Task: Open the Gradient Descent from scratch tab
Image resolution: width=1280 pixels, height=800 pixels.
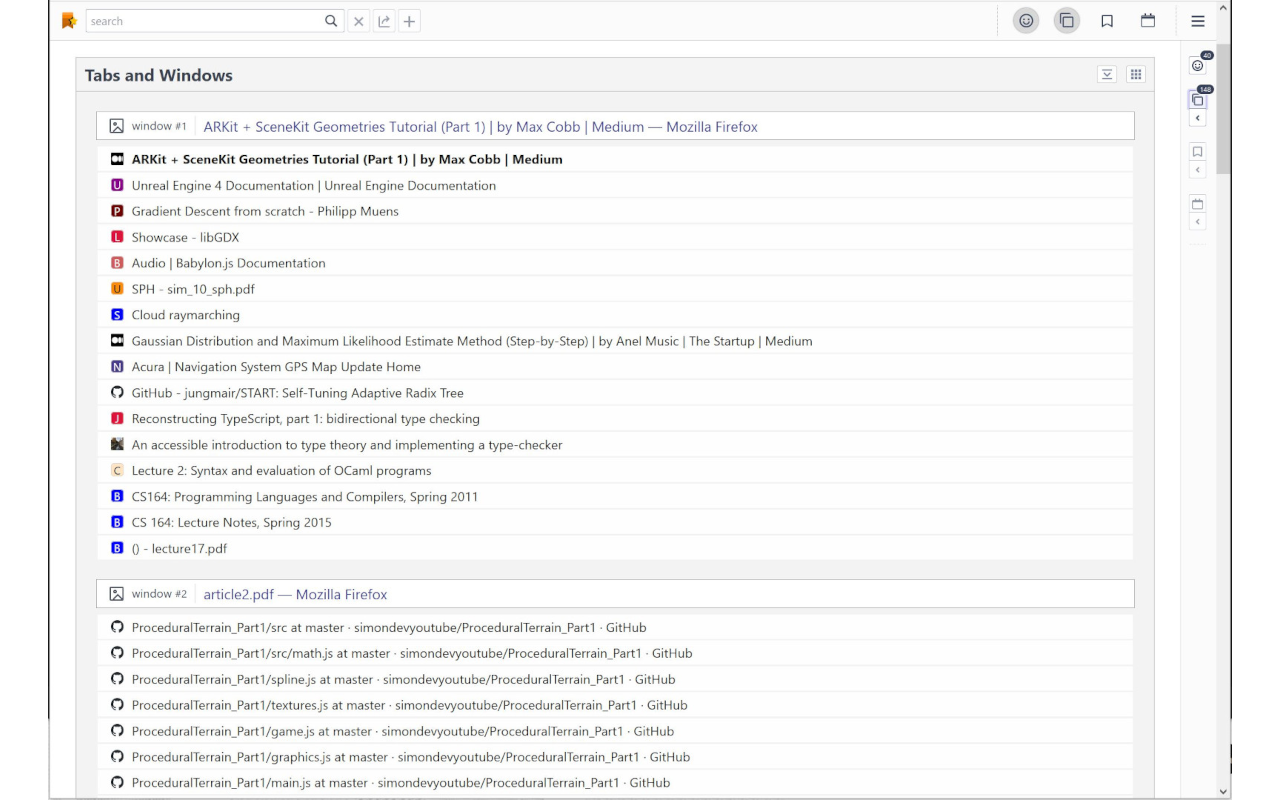Action: point(265,211)
